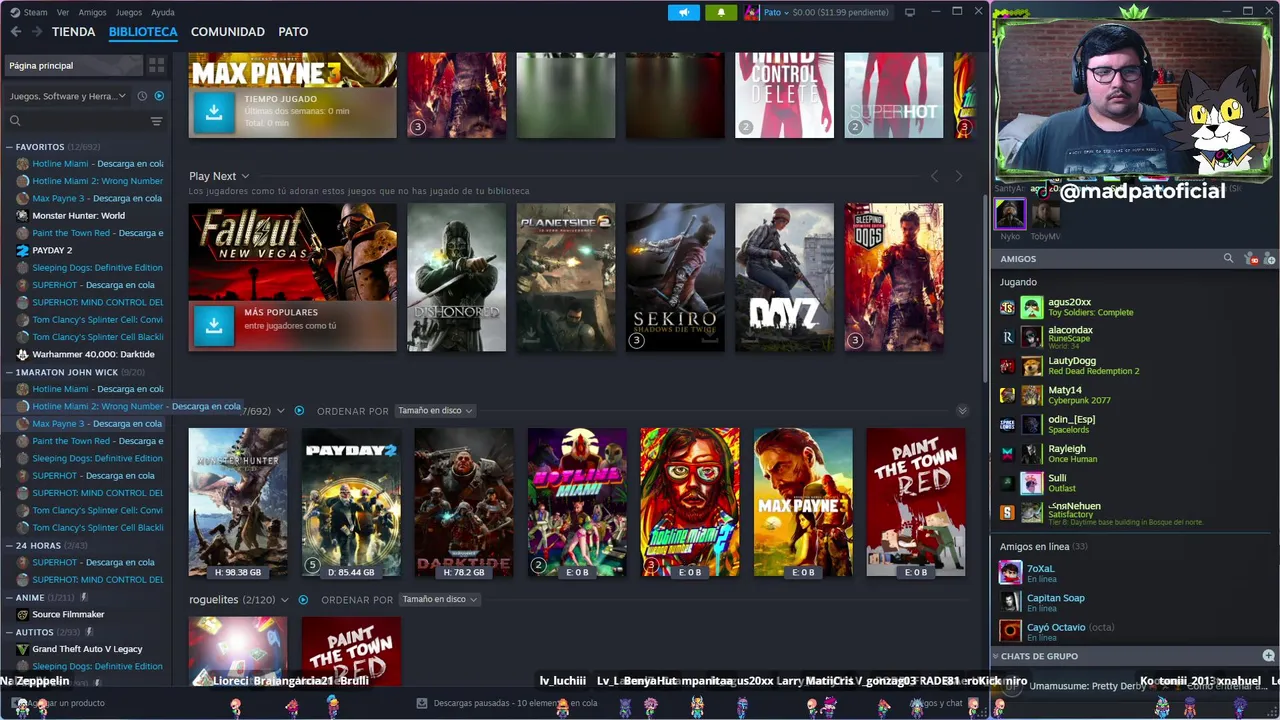Screen dimensions: 1280x720
Task: Open the Dishonored game cover
Action: click(x=457, y=277)
